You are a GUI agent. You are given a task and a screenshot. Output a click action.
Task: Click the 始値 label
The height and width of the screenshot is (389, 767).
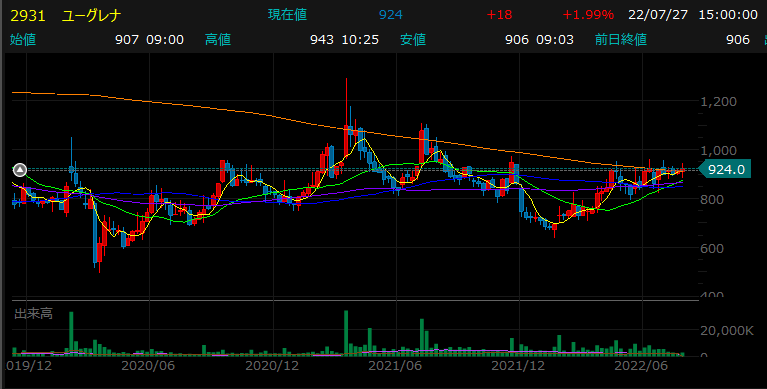[x=23, y=39]
